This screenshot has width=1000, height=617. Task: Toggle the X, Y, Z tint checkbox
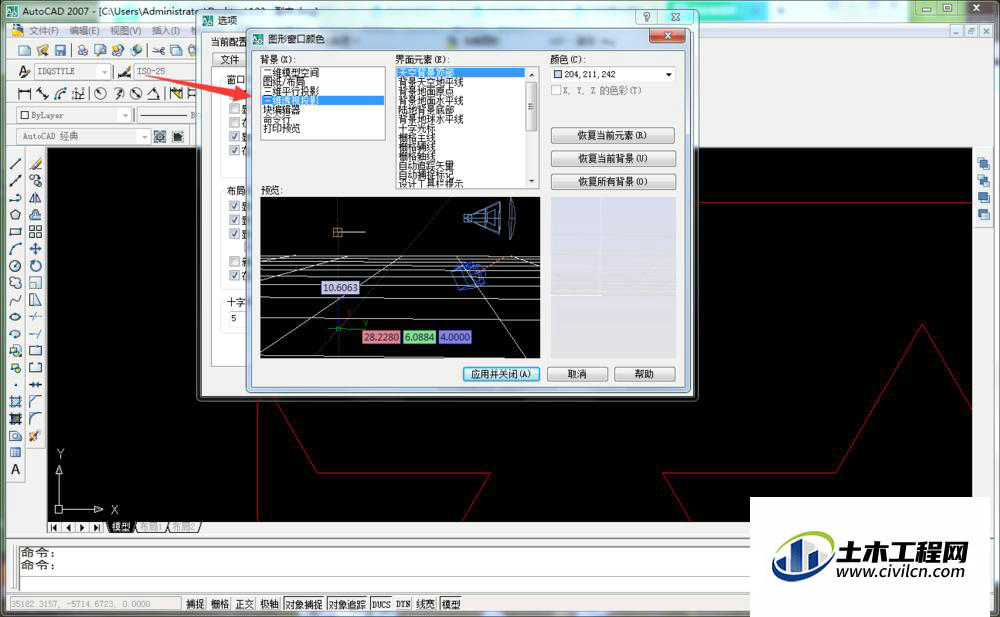point(556,91)
